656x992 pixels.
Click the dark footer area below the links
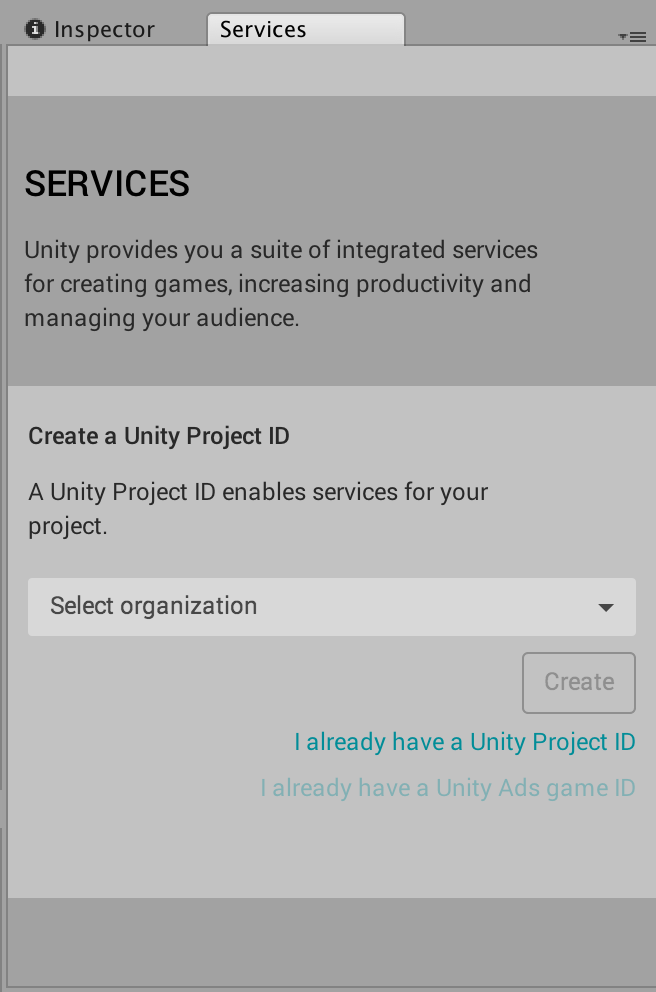point(328,940)
